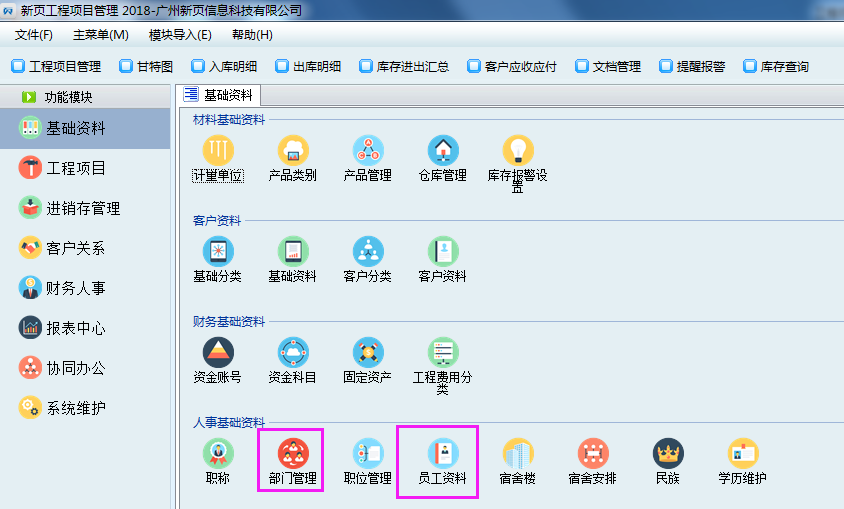
Task: Open 部门管理 department management icon
Action: tap(293, 453)
